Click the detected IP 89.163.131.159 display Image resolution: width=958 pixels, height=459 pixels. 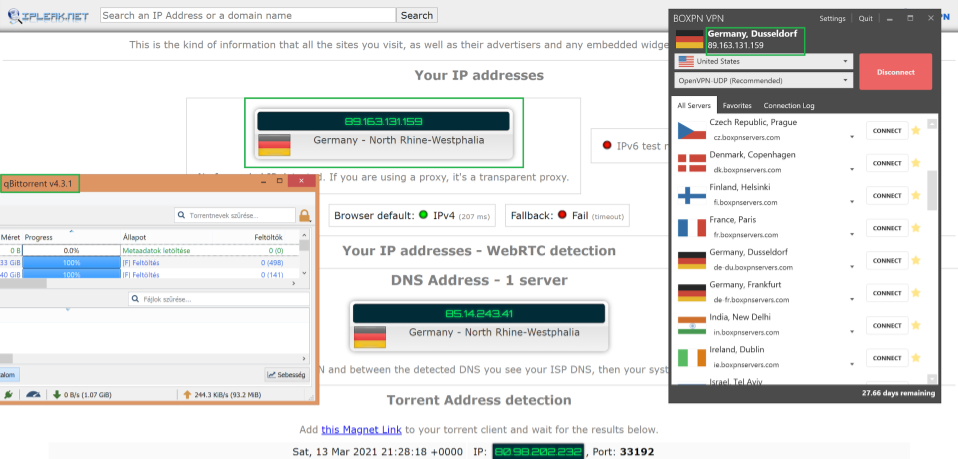383,121
